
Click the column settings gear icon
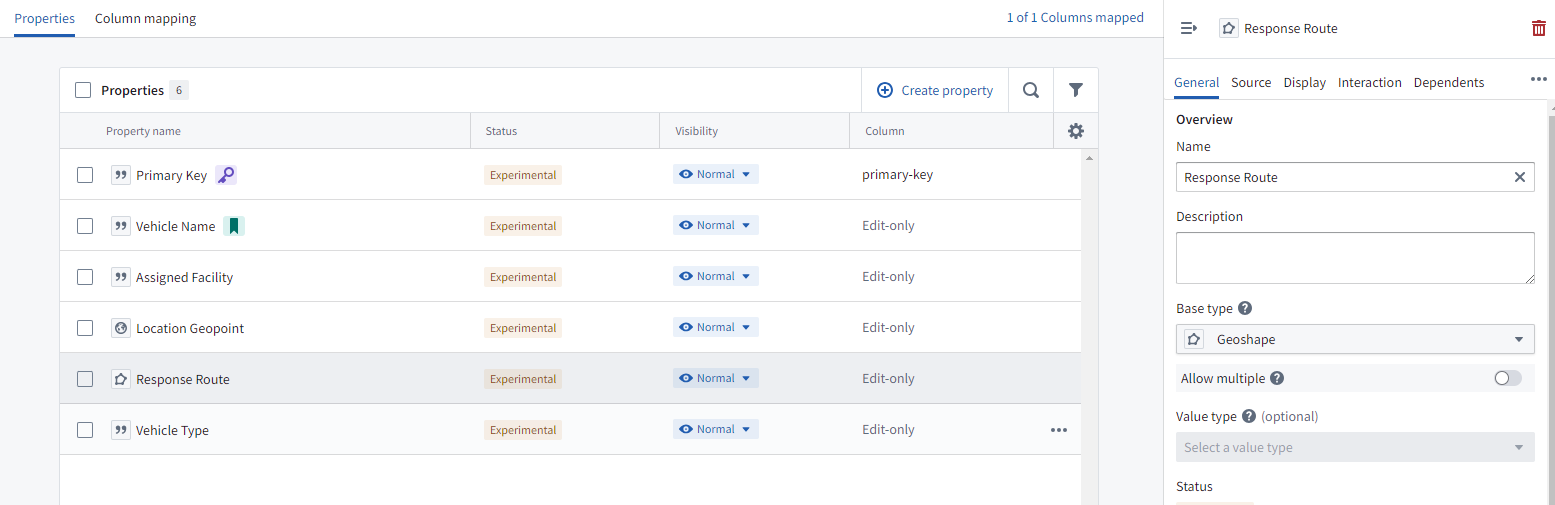tap(1075, 131)
